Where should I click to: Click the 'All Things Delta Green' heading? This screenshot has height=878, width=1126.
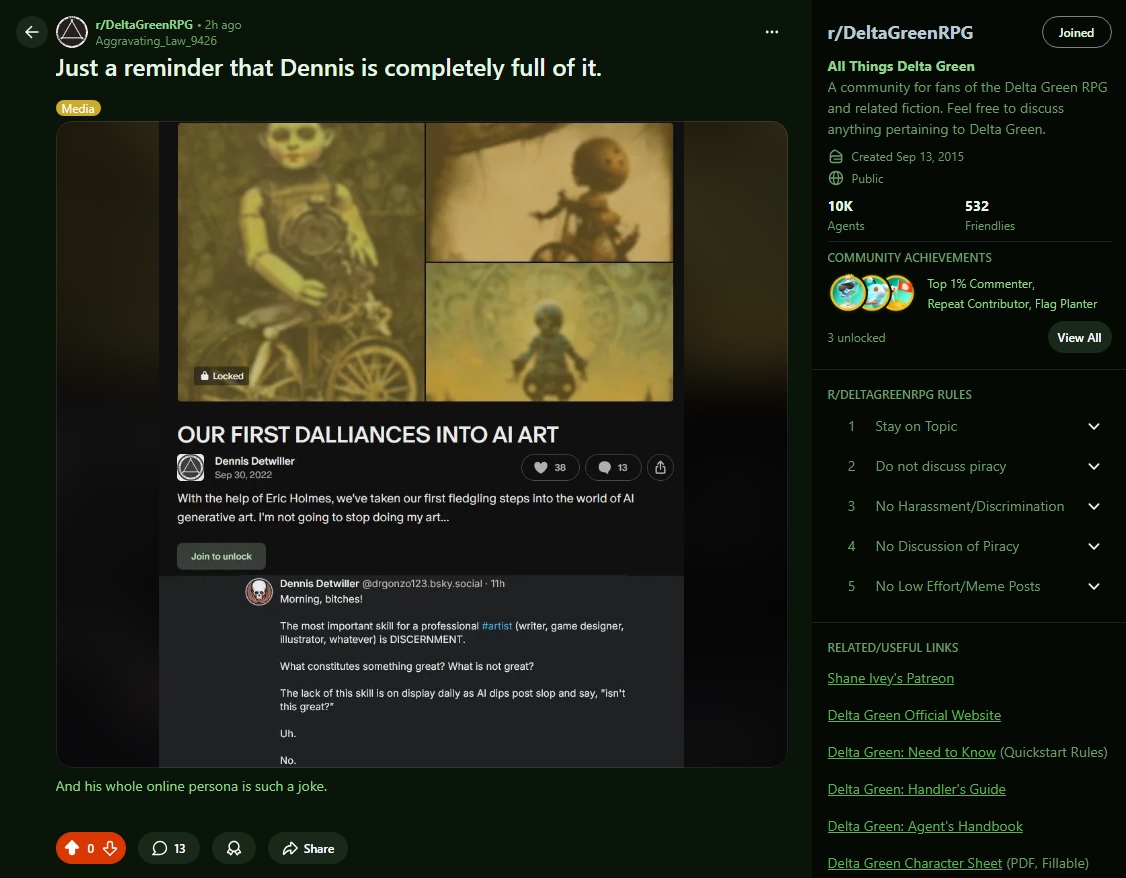coord(901,66)
